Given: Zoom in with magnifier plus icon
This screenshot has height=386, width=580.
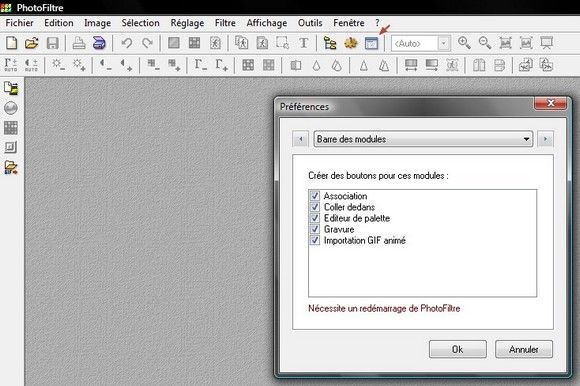Looking at the screenshot, I should click(464, 43).
